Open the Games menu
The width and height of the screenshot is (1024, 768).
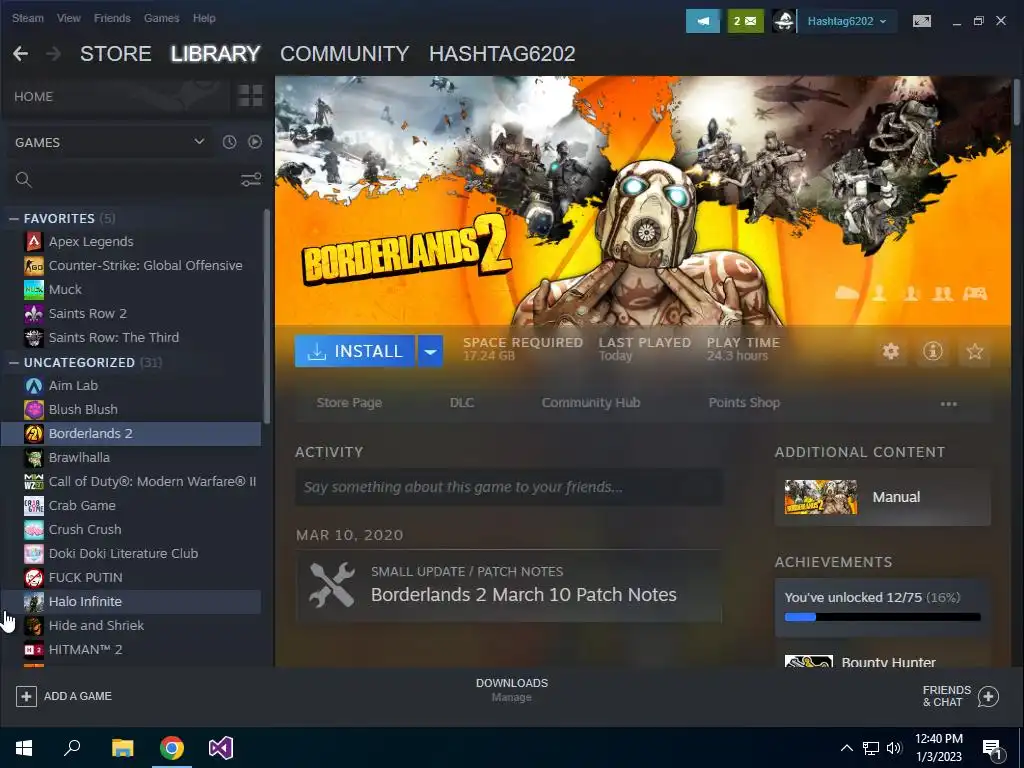pos(161,18)
